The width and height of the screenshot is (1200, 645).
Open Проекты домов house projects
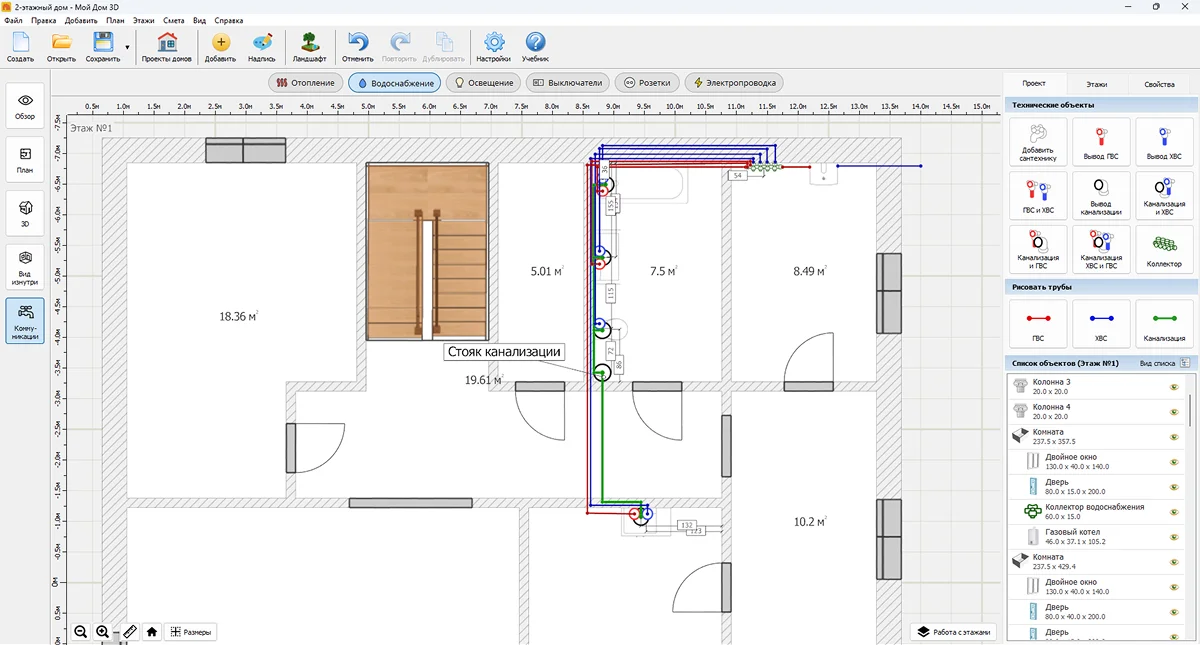(x=167, y=47)
